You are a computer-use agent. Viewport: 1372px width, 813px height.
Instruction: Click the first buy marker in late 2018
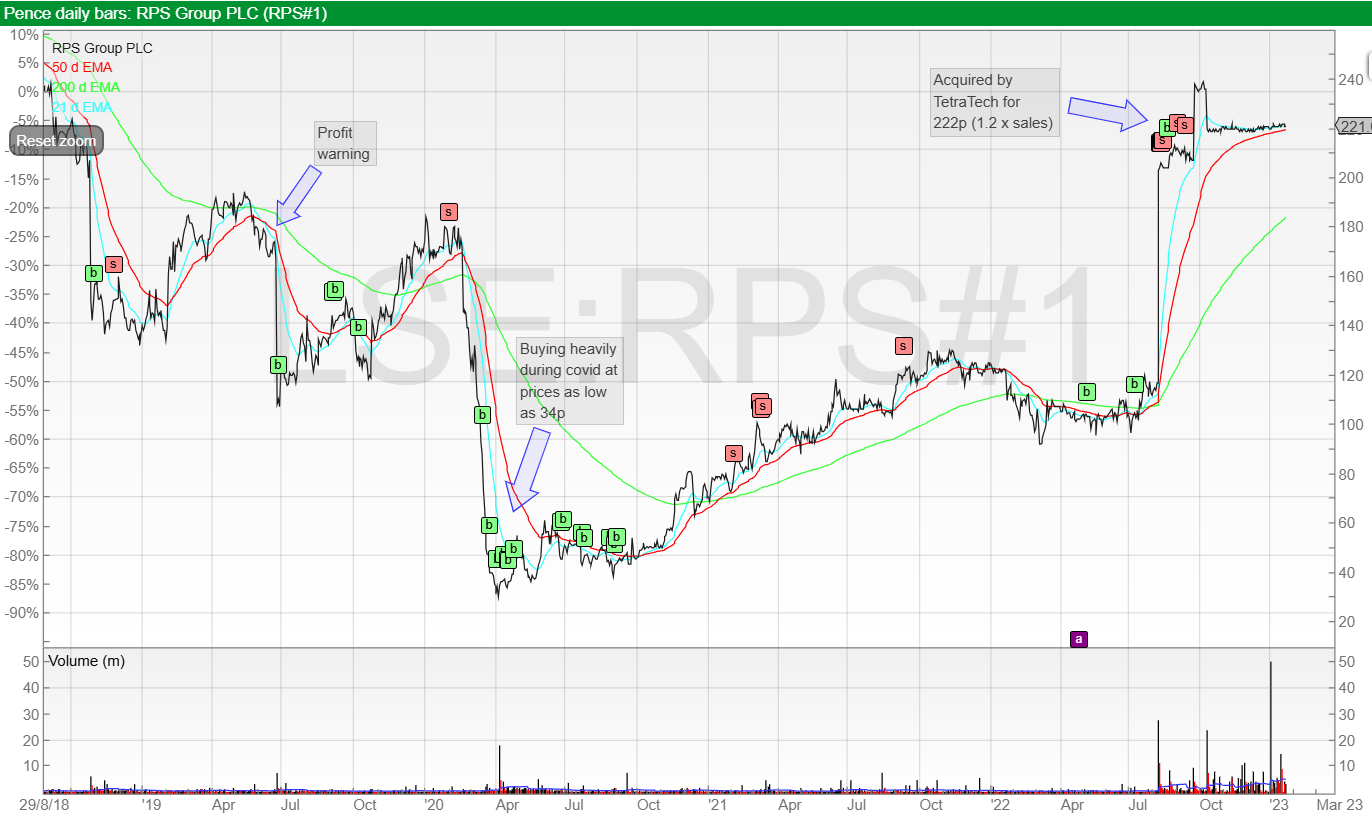[93, 272]
